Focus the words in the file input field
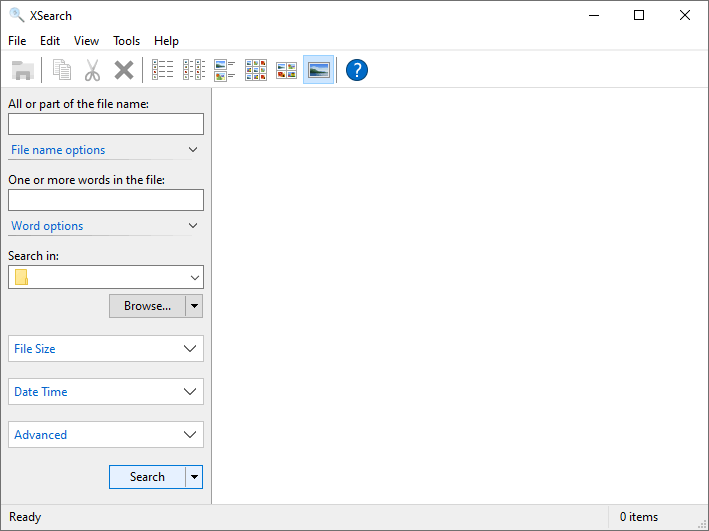The width and height of the screenshot is (709, 531). [x=106, y=200]
